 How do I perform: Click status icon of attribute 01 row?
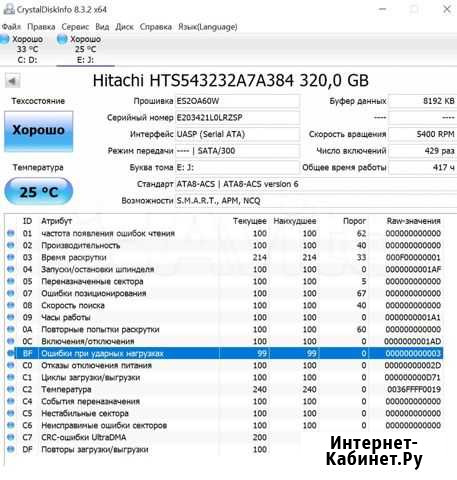pyautogui.click(x=11, y=233)
